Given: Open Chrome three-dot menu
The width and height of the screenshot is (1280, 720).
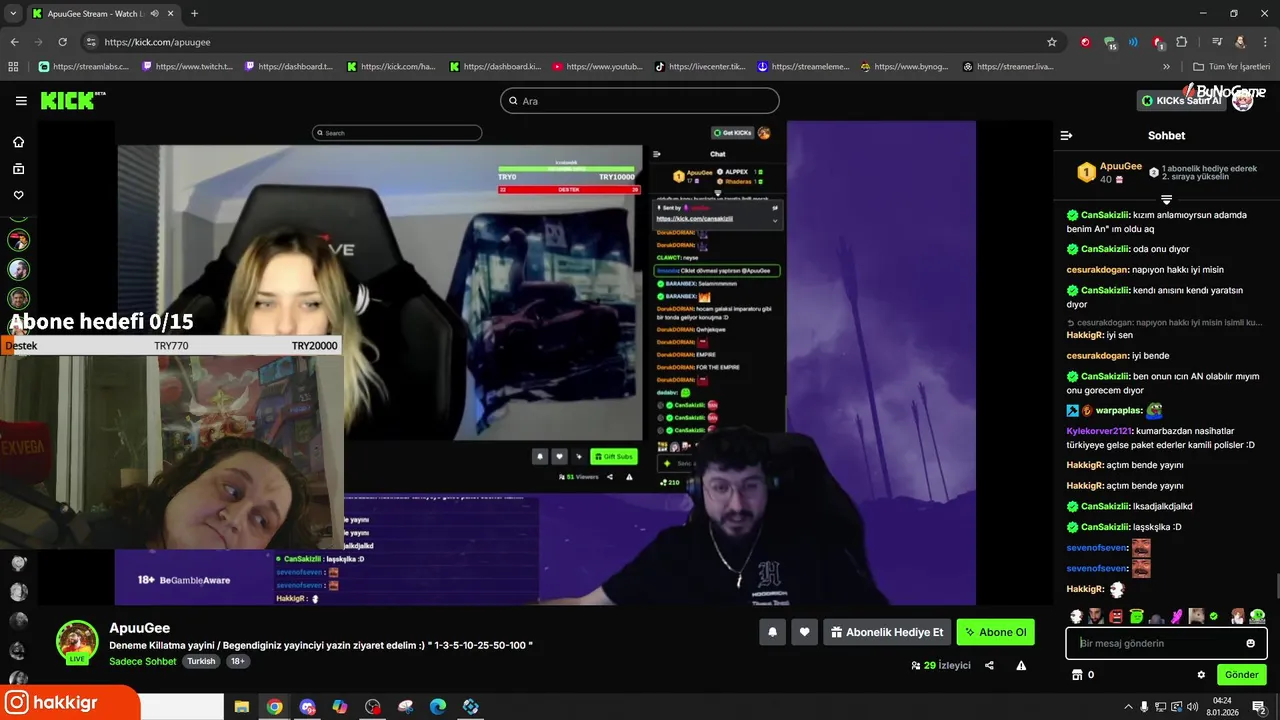Looking at the screenshot, I should (x=1264, y=42).
